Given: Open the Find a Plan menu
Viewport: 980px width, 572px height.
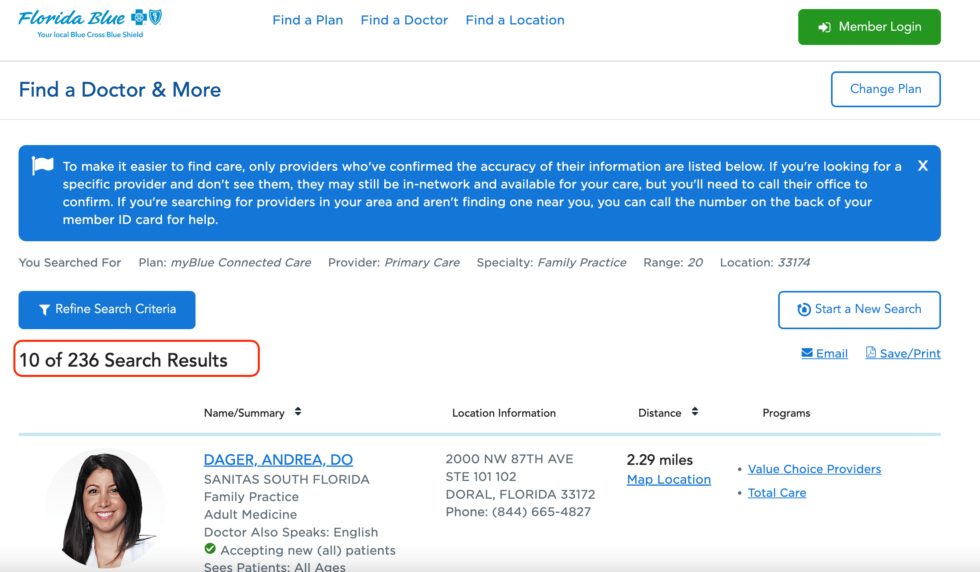Looking at the screenshot, I should 308,20.
